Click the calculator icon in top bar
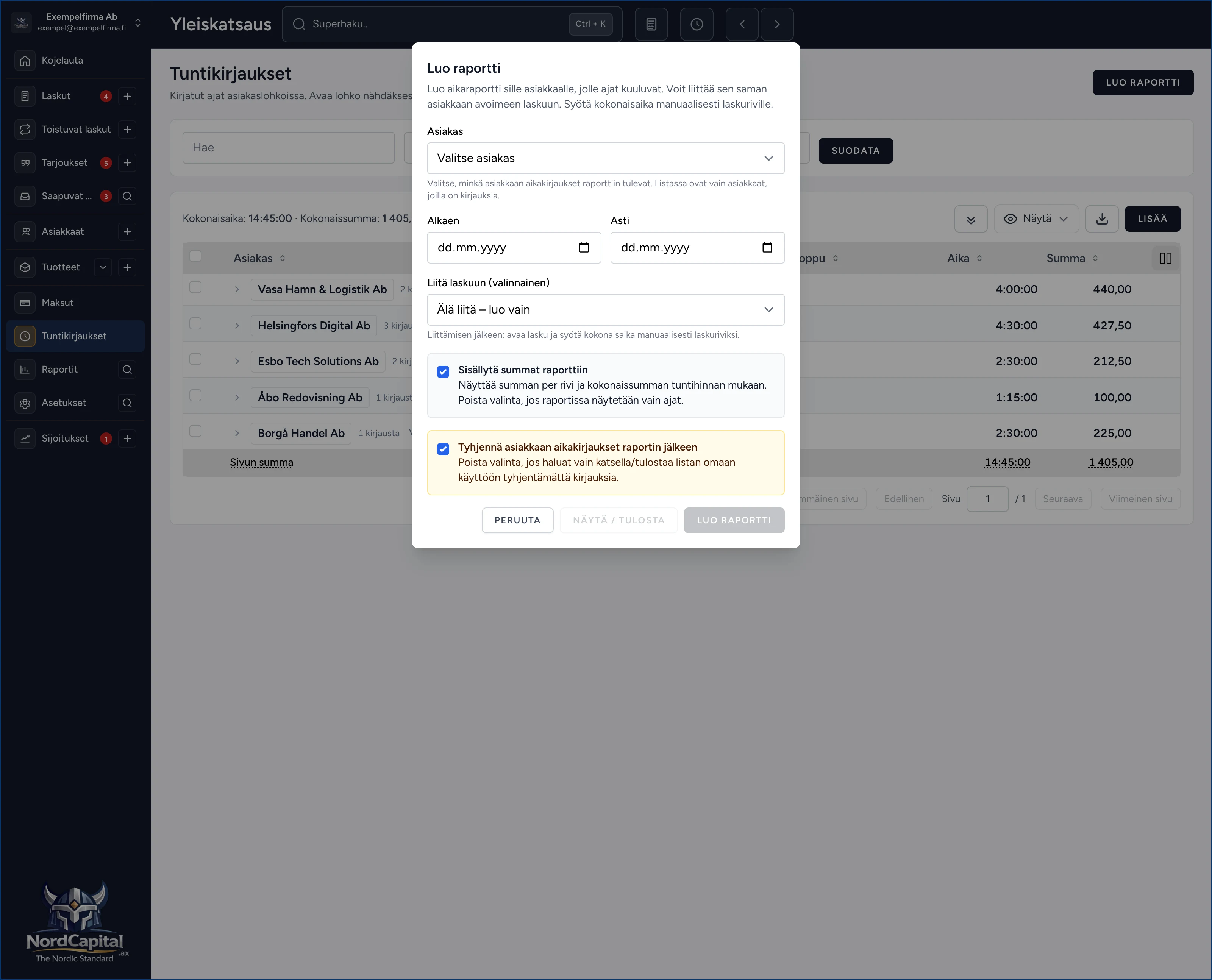This screenshot has width=1212, height=980. (651, 24)
